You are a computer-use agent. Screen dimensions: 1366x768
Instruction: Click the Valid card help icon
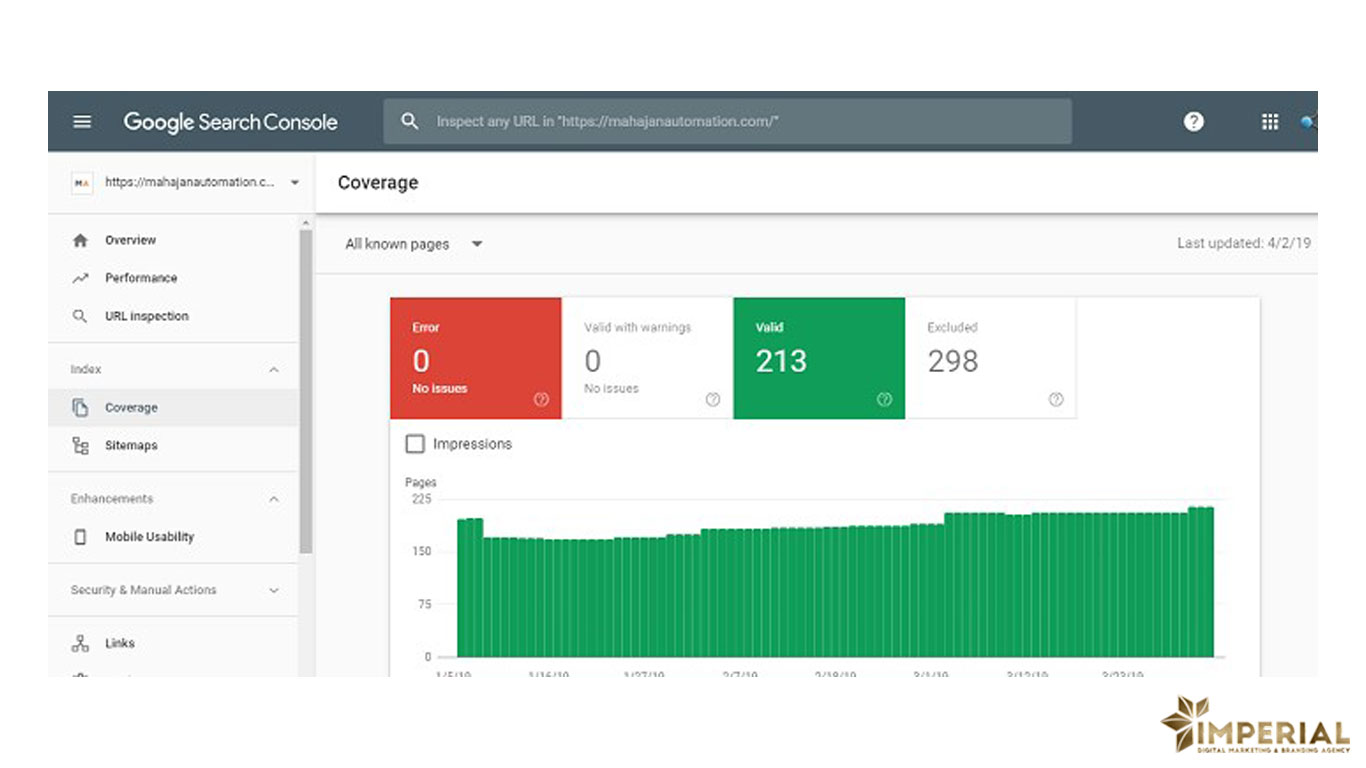(x=884, y=399)
